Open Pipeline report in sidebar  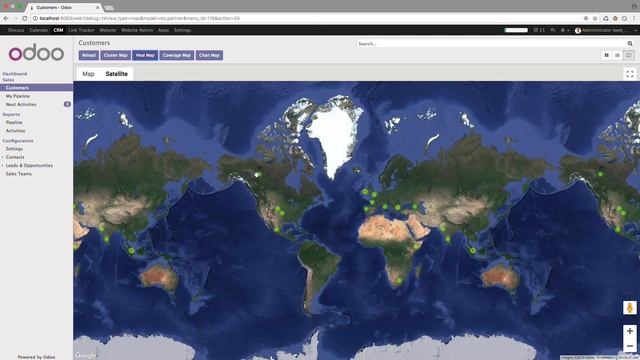(x=14, y=122)
